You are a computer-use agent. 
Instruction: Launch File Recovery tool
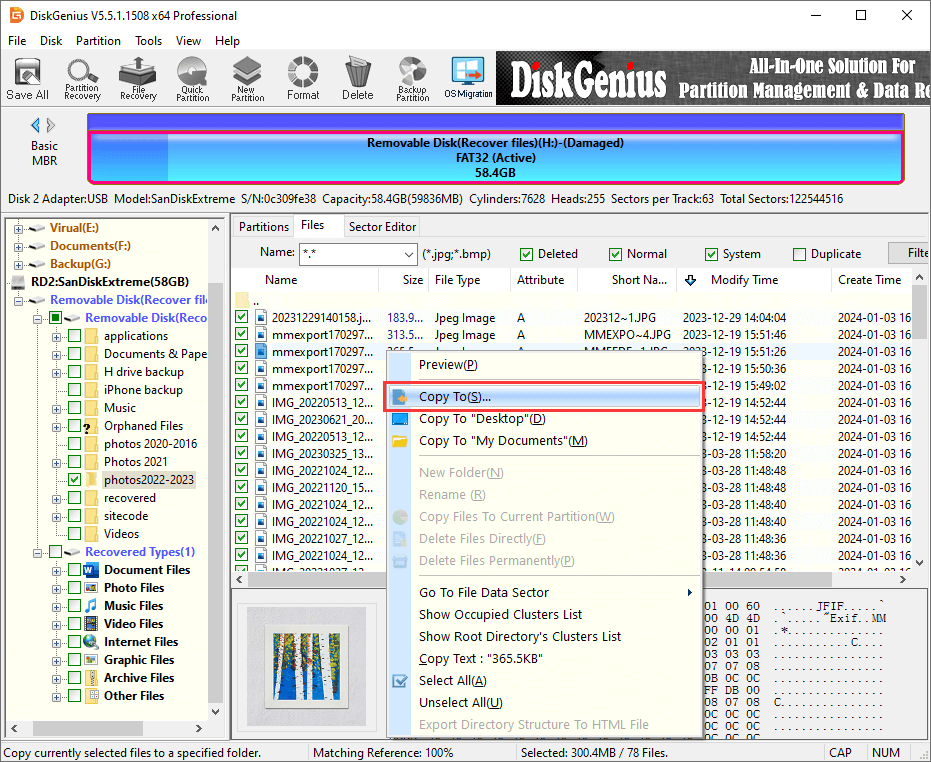point(138,78)
